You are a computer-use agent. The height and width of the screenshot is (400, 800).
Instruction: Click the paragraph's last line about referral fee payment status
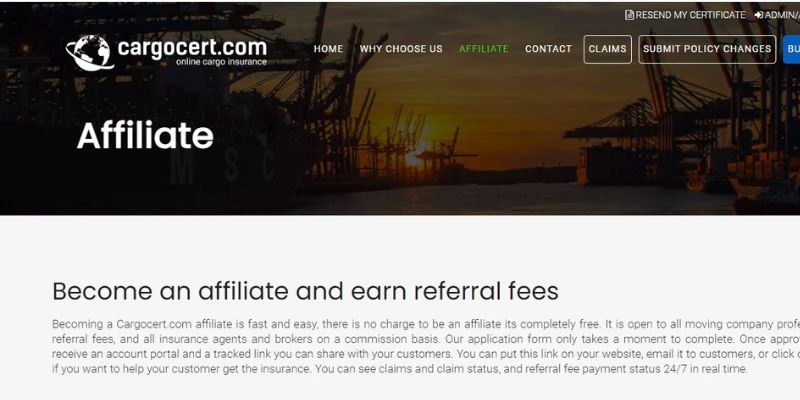pos(399,369)
